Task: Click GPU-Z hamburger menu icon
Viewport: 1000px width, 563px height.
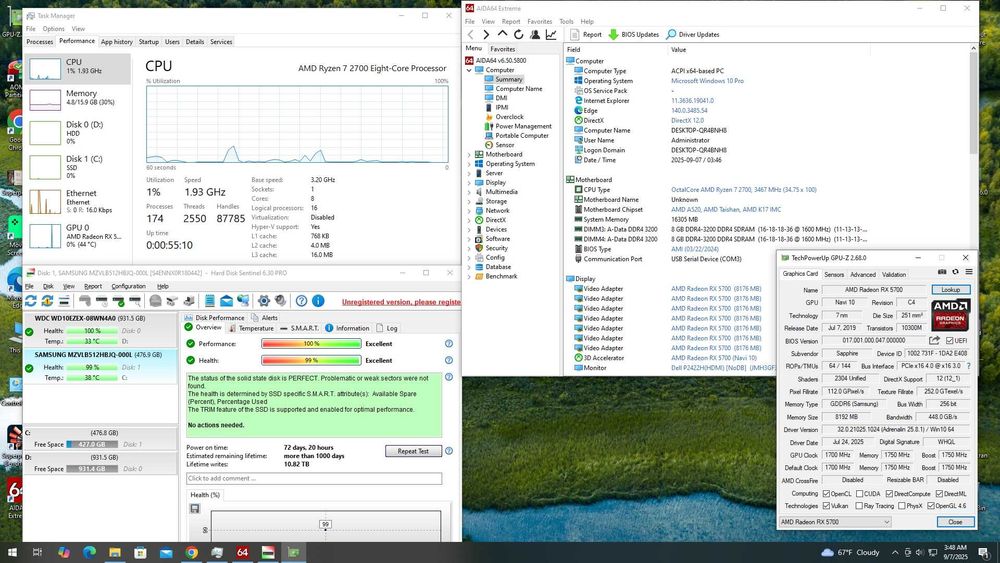Action: tap(967, 274)
